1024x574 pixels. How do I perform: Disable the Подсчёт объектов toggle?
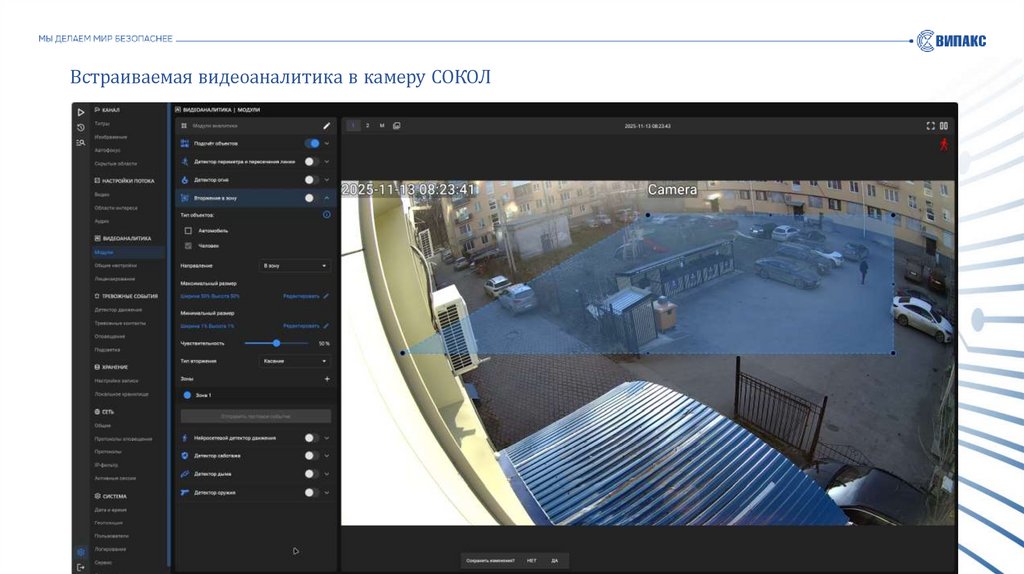click(312, 144)
